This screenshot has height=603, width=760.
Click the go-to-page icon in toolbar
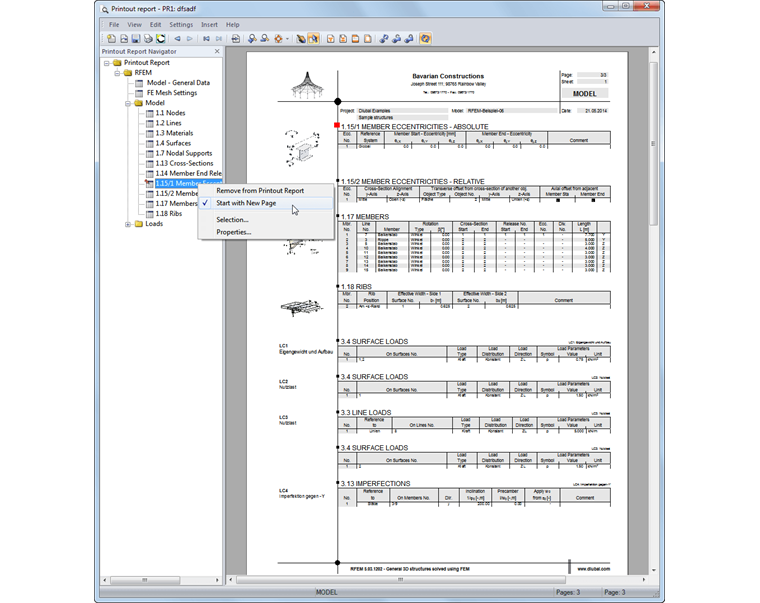(x=236, y=39)
